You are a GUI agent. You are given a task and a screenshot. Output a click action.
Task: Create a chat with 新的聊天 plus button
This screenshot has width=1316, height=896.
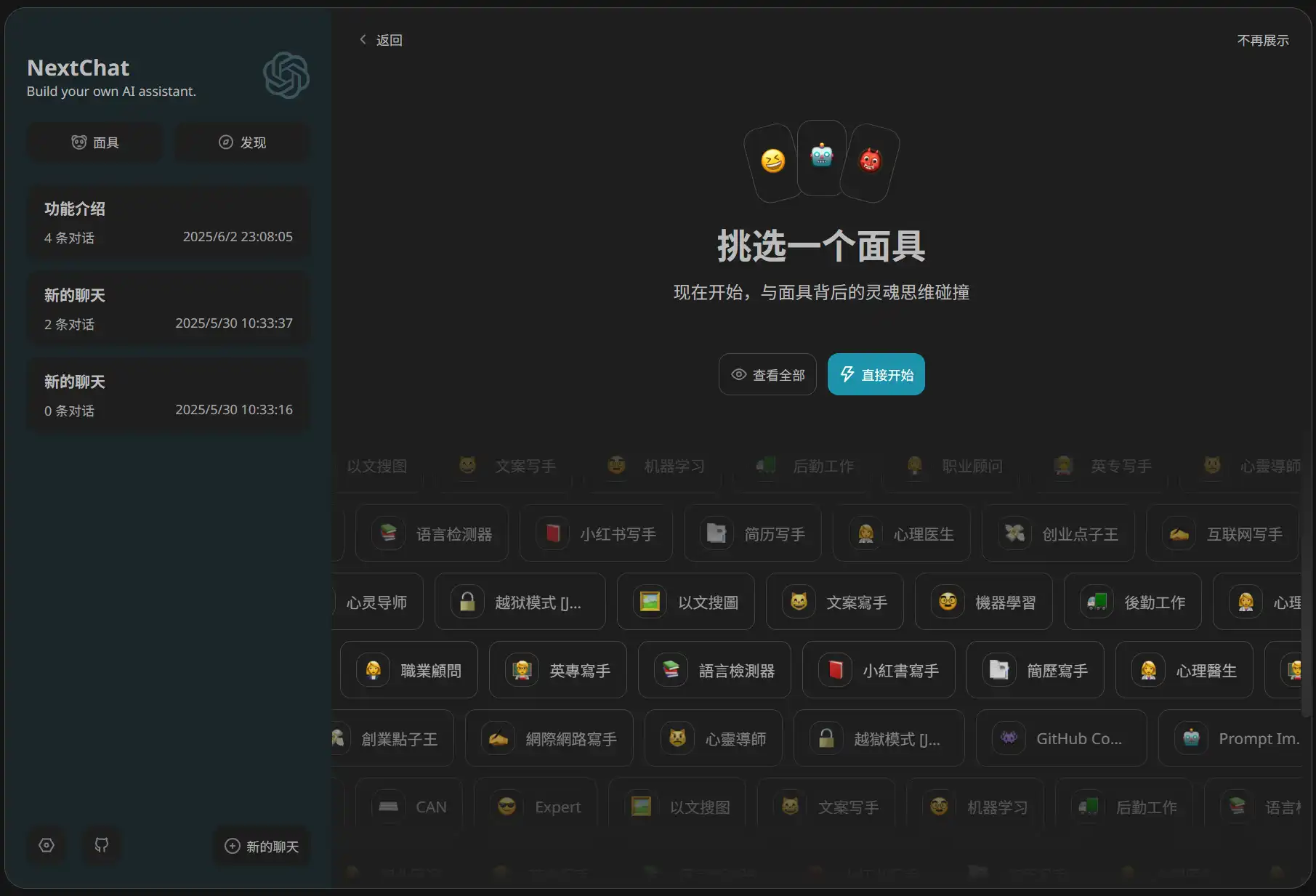(x=262, y=846)
